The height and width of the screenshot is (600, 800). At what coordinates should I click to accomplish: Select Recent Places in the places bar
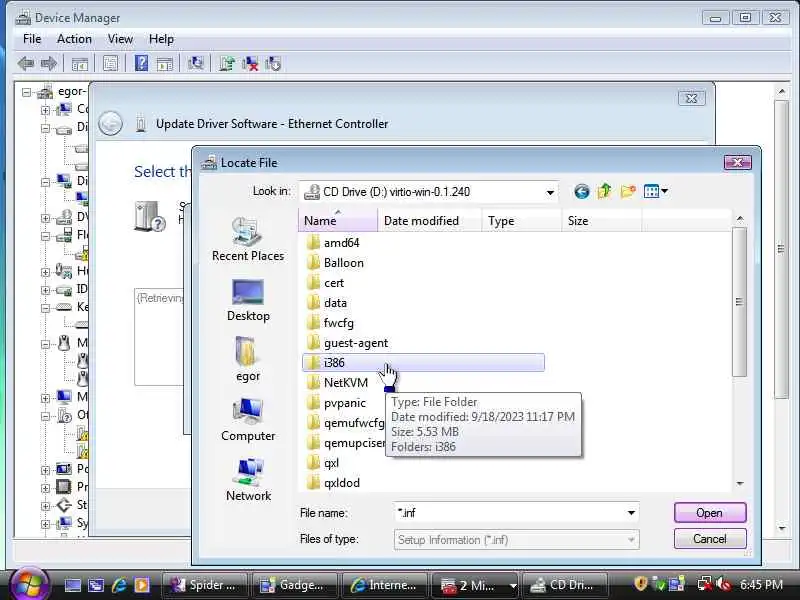(248, 240)
